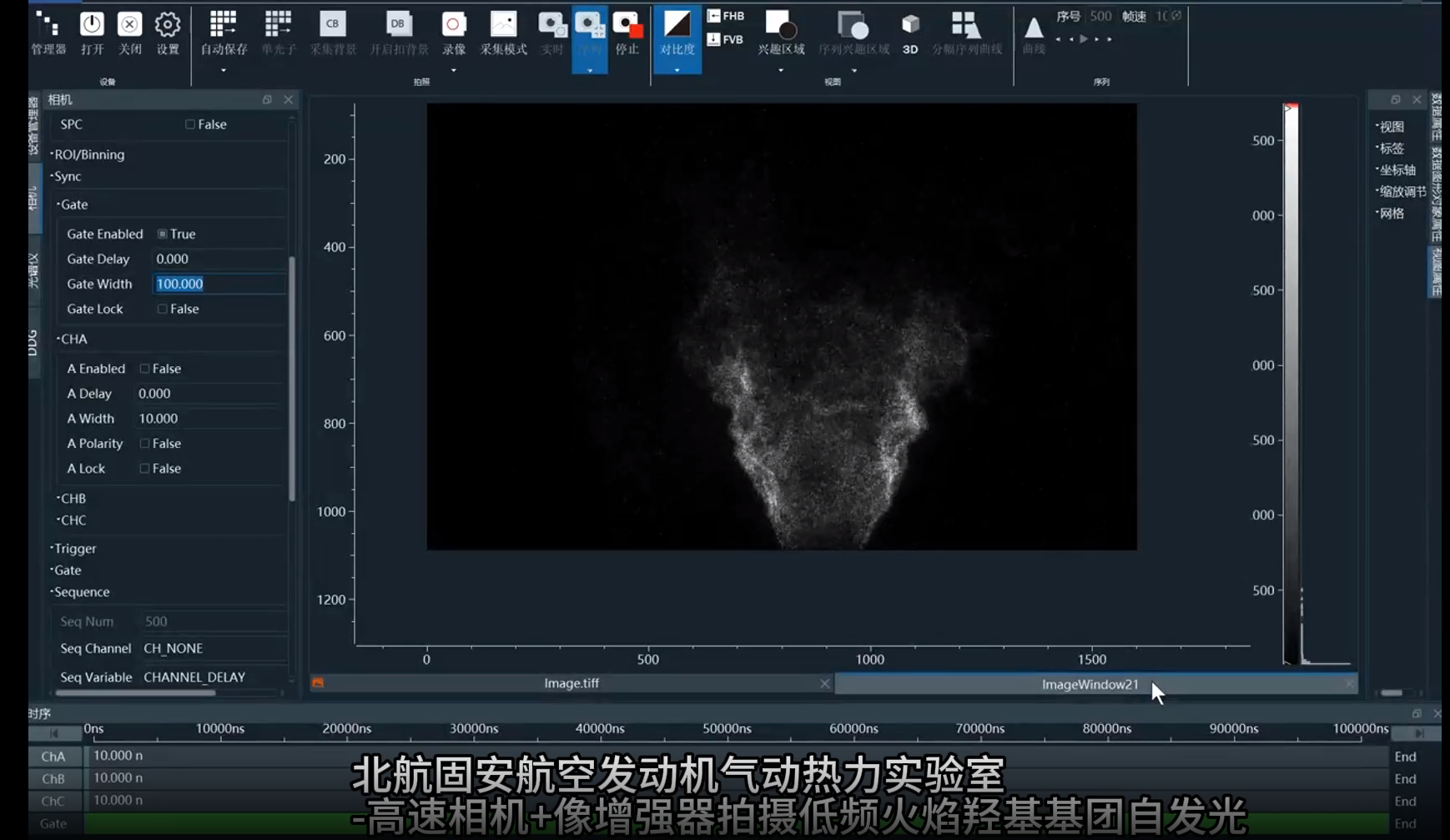Image resolution: width=1450 pixels, height=840 pixels.
Task: Expand the CHC section
Action: (72, 521)
